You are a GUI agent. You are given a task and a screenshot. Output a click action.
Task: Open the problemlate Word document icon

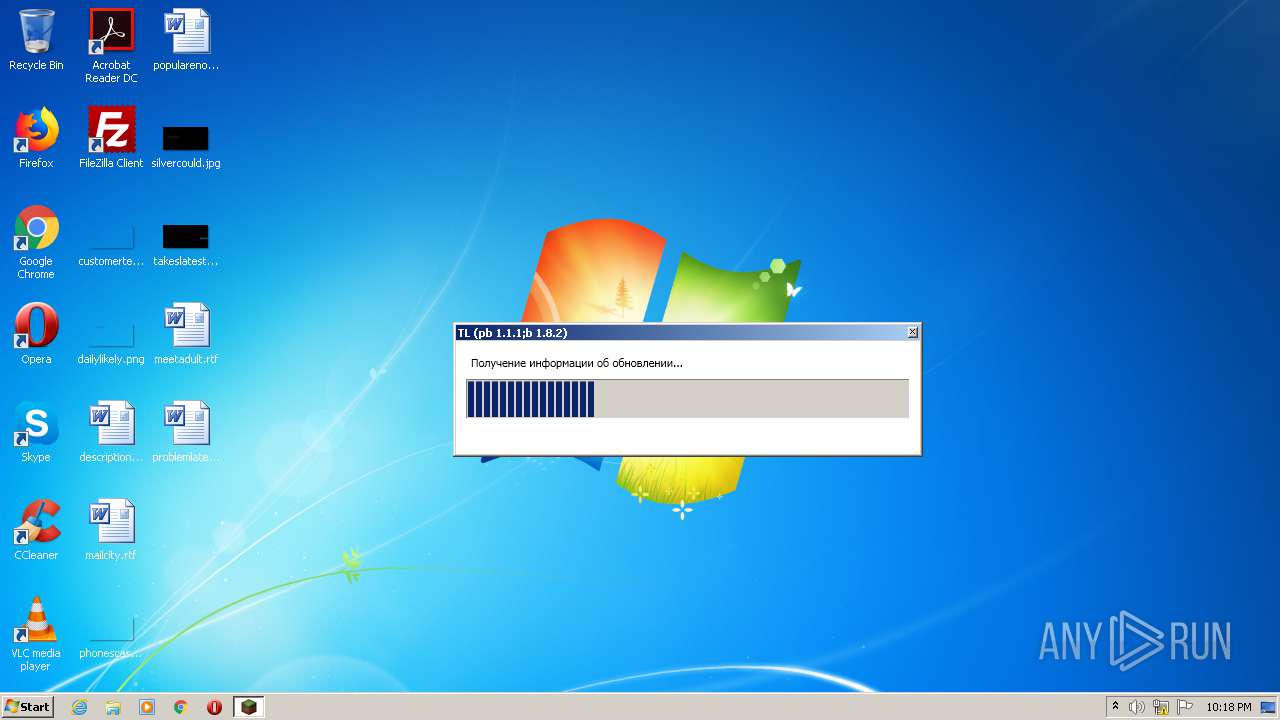point(186,432)
